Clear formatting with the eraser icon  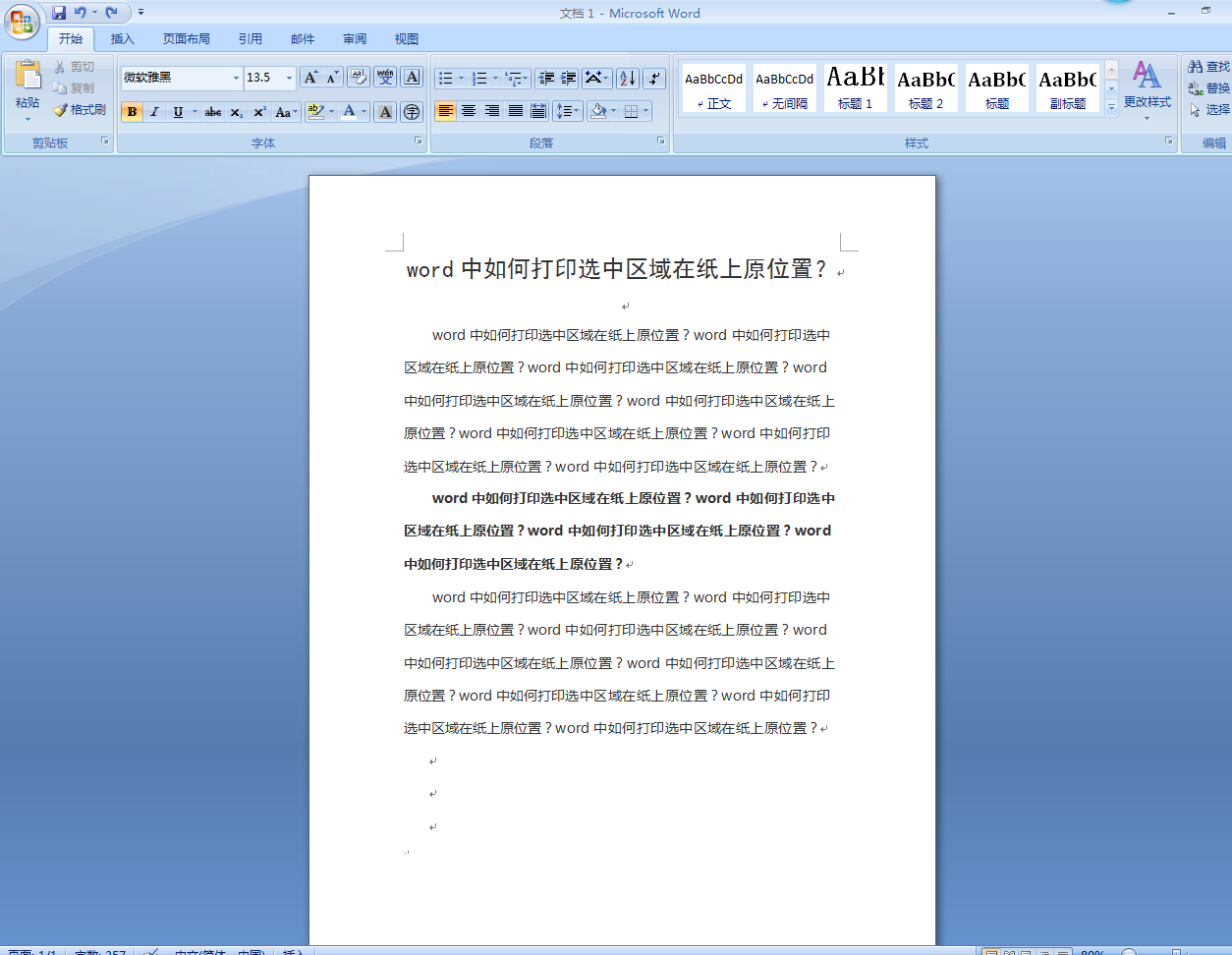point(359,78)
